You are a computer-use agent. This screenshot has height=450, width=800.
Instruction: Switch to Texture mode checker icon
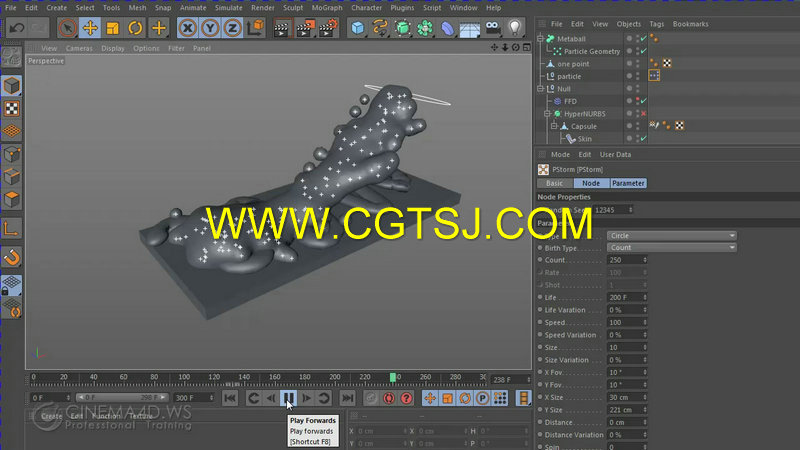click(x=11, y=109)
